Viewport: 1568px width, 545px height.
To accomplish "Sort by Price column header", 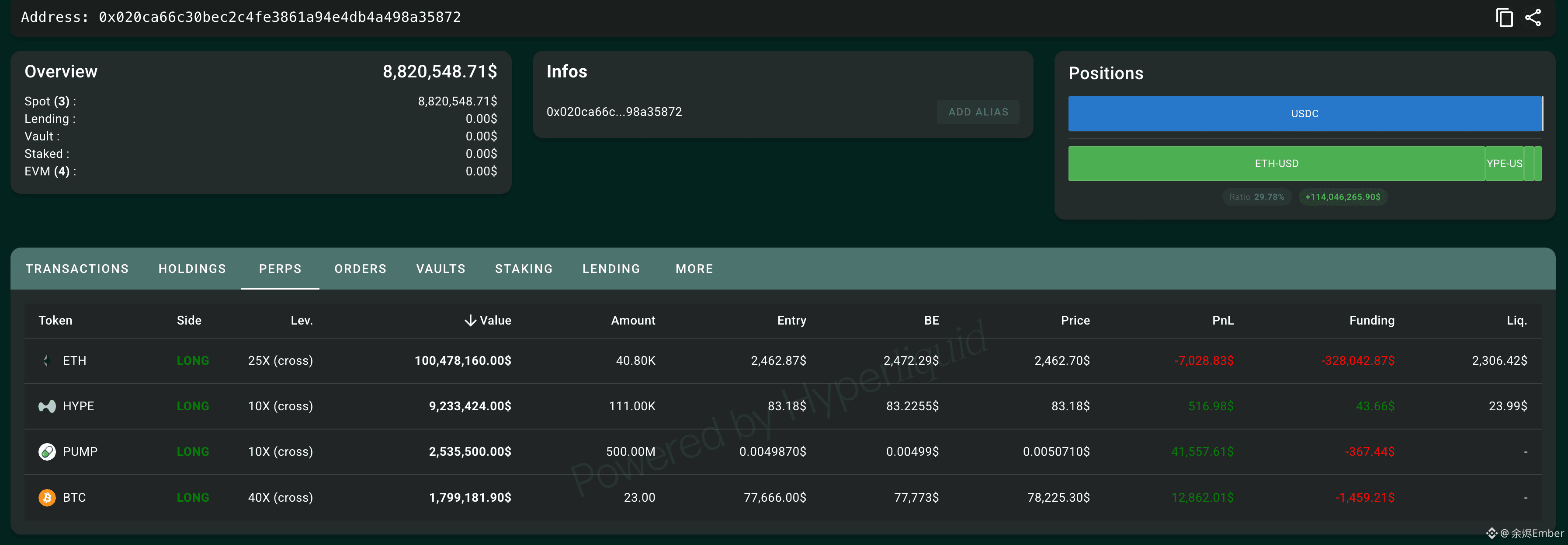I will (x=1075, y=320).
